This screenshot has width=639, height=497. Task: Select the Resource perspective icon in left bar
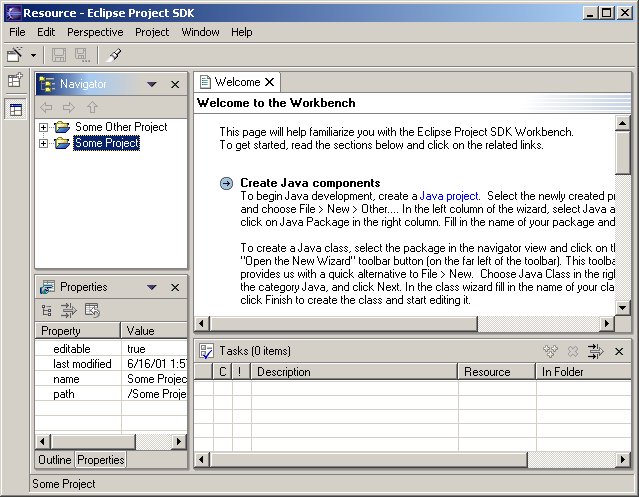(x=15, y=109)
